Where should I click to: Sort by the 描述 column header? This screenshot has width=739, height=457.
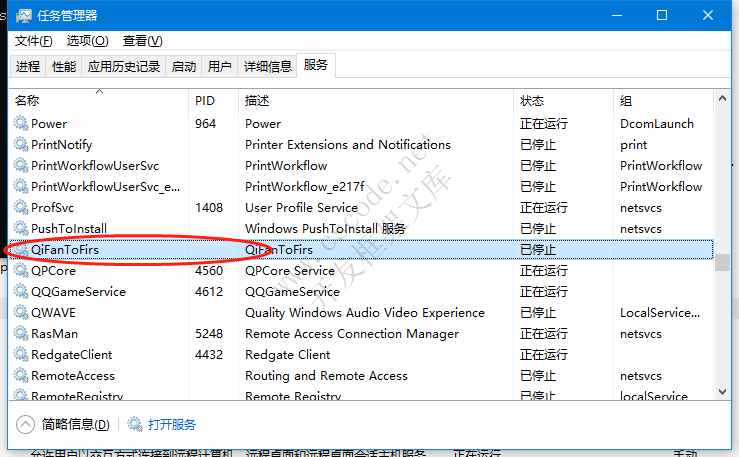coord(376,100)
